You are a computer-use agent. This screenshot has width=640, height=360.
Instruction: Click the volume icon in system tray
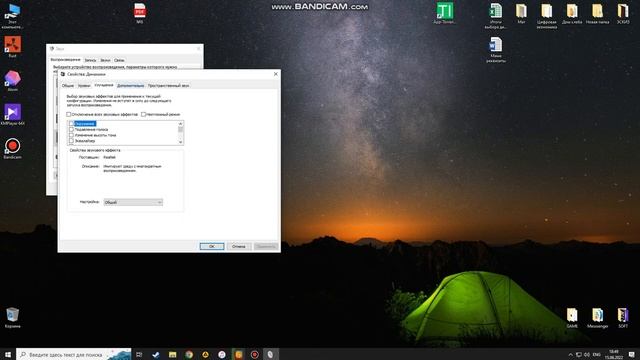click(x=587, y=354)
